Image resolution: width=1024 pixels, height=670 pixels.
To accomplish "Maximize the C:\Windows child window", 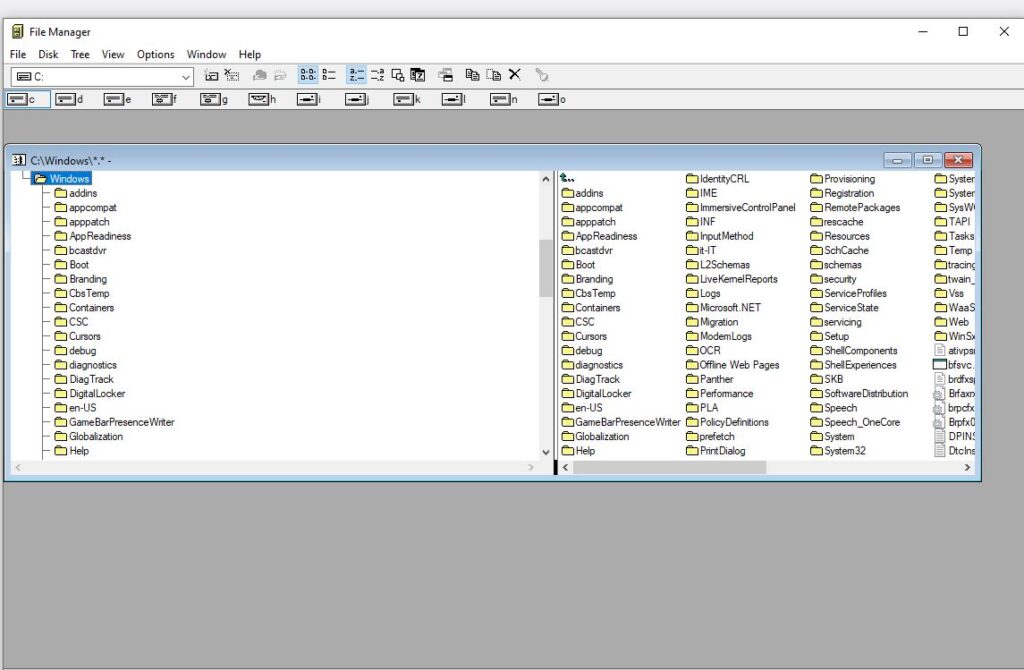I will 927,160.
